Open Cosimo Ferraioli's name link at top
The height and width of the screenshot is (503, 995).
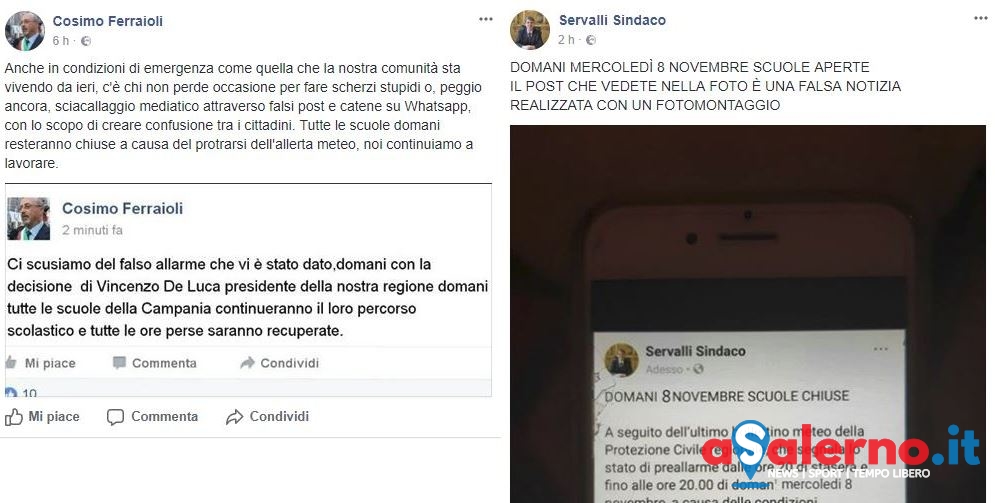108,21
